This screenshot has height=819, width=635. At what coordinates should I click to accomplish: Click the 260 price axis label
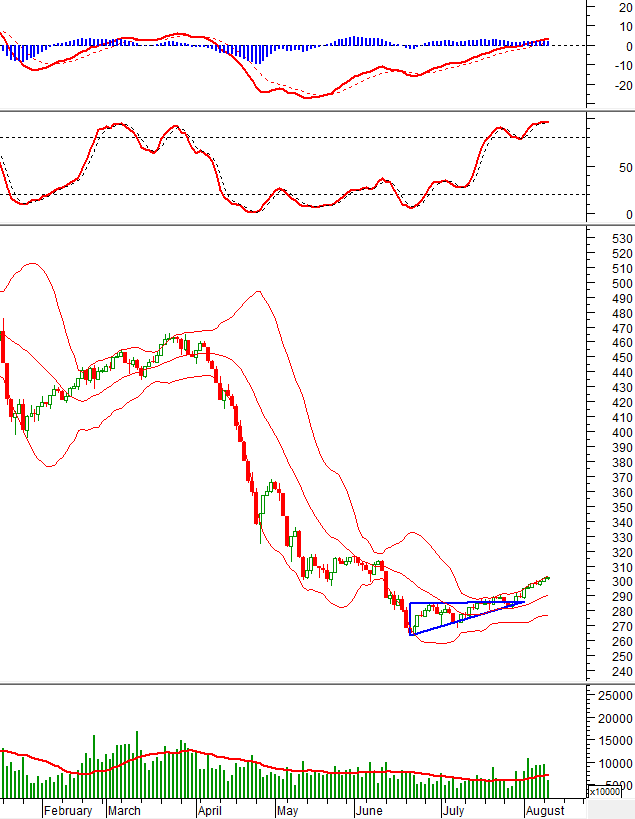(621, 642)
